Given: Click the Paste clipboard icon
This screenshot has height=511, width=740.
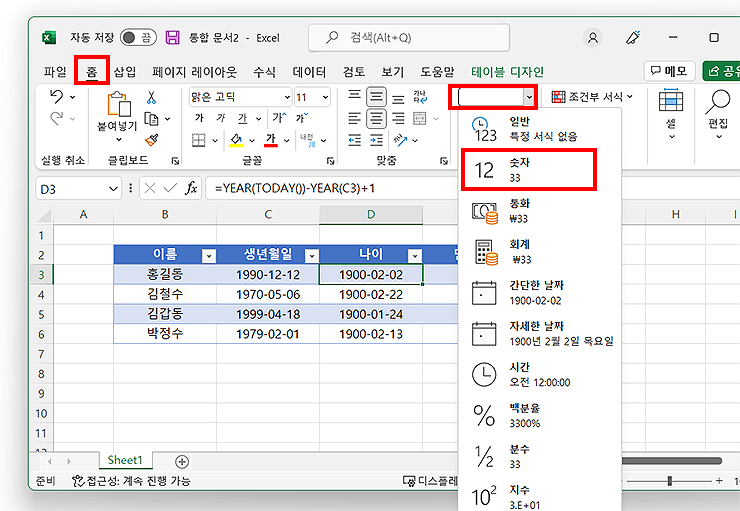Looking at the screenshot, I should pos(118,103).
